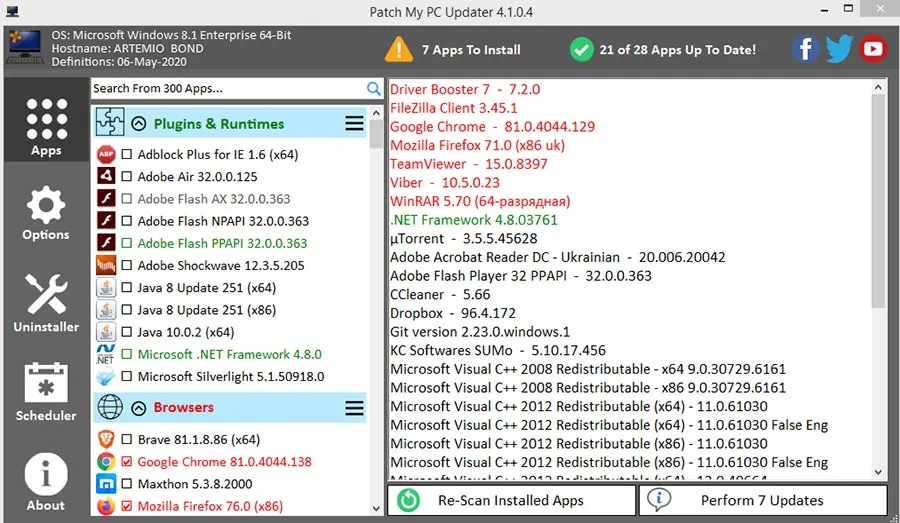Click the Plugins & Runtimes puzzle icon

(x=110, y=122)
